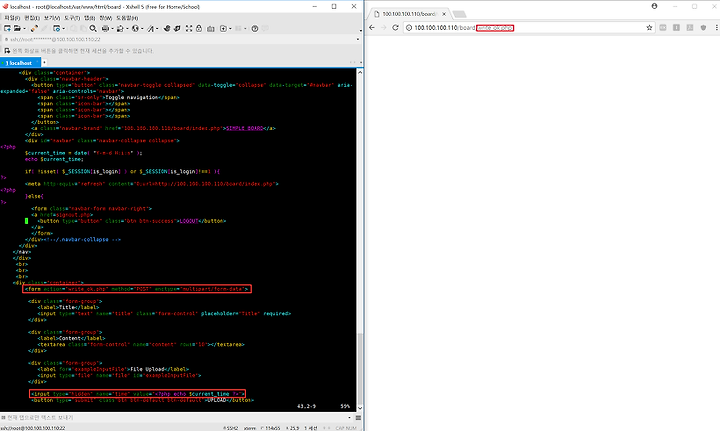Click the add-pane plus icon in Xshell toolbar

[x=223, y=28]
